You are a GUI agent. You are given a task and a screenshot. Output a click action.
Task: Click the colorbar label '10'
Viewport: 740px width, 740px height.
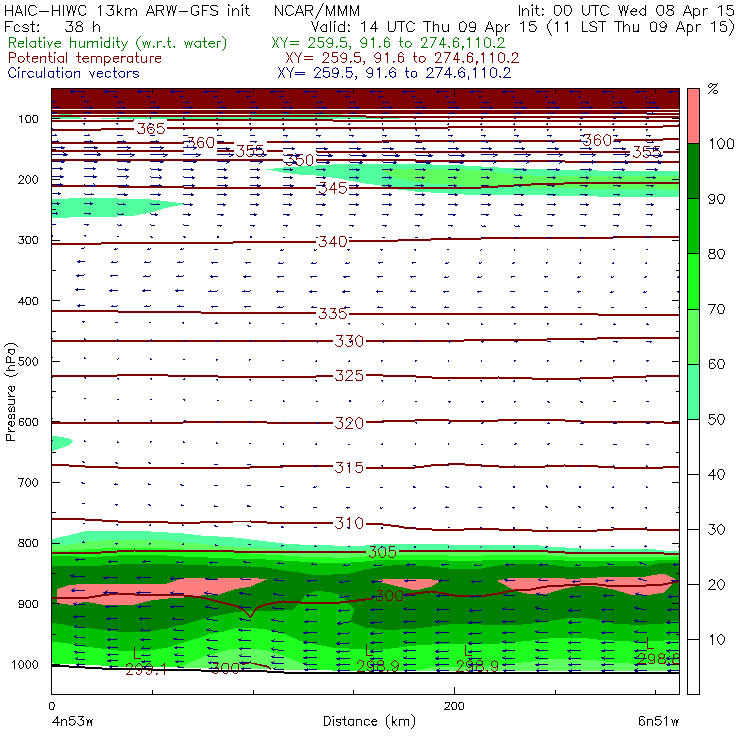pyautogui.click(x=716, y=639)
